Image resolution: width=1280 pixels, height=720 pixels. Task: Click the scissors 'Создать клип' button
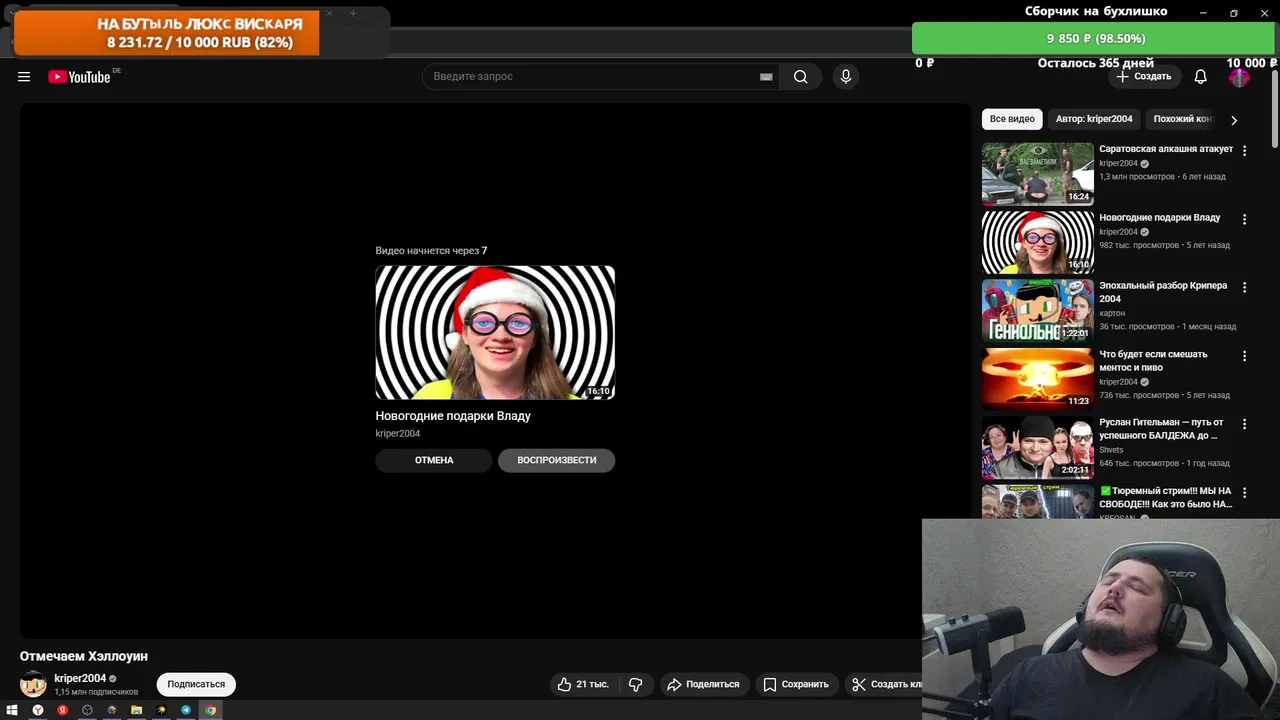click(x=885, y=684)
